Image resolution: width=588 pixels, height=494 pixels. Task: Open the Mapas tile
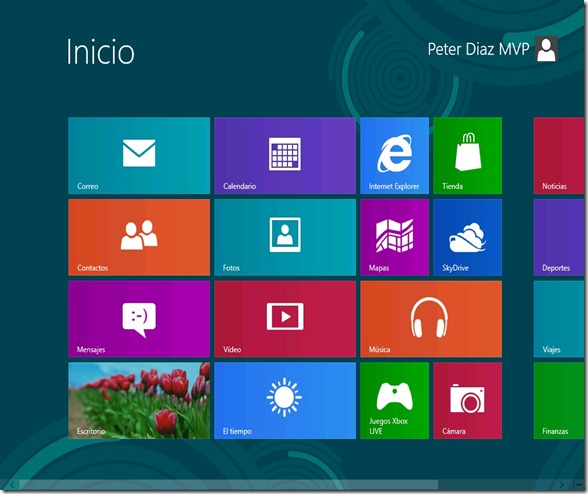point(394,237)
